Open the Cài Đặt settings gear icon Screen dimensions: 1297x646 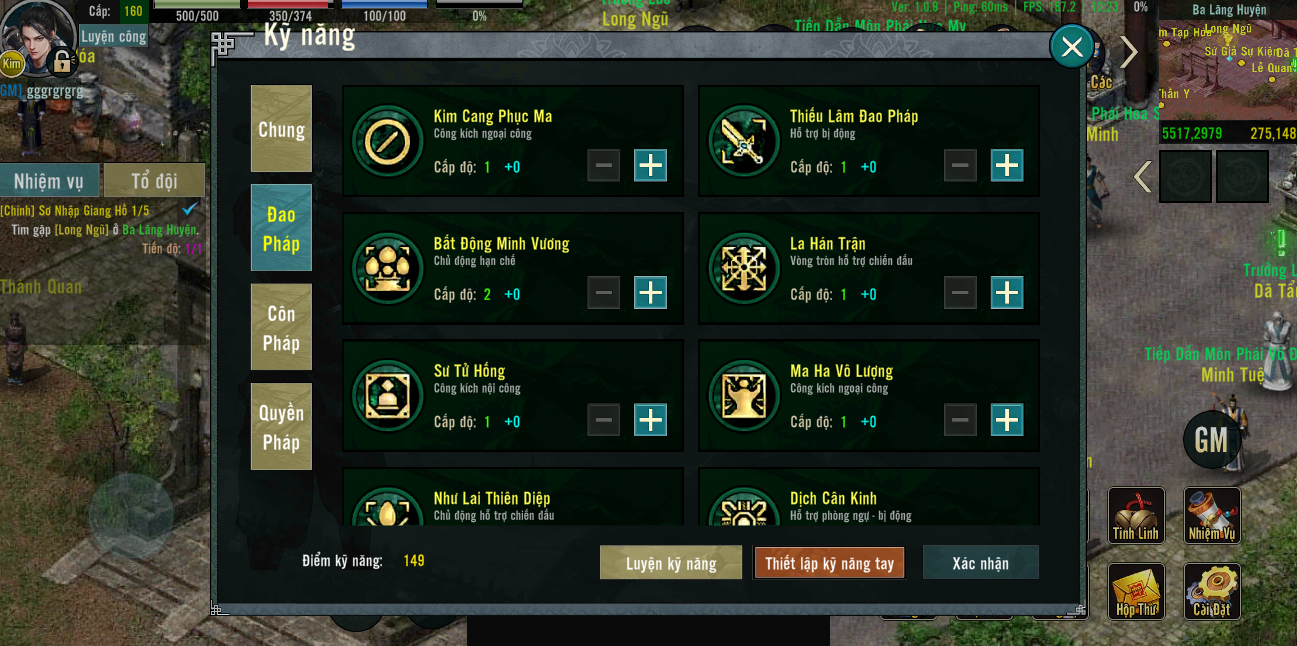click(1212, 591)
